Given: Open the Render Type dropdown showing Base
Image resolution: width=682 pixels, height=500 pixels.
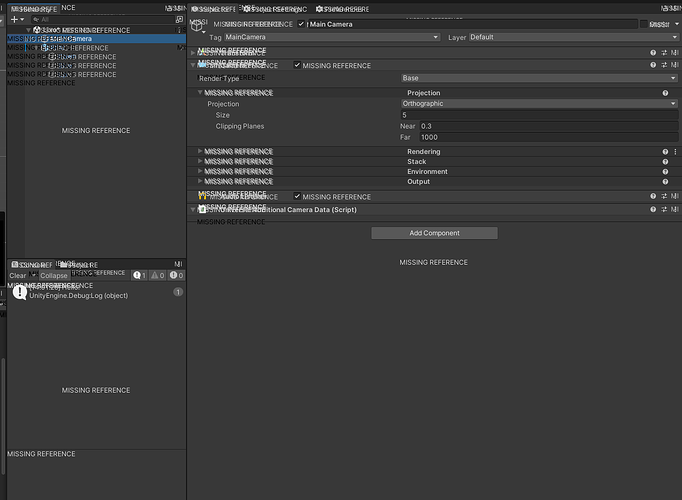Looking at the screenshot, I should tap(539, 78).
